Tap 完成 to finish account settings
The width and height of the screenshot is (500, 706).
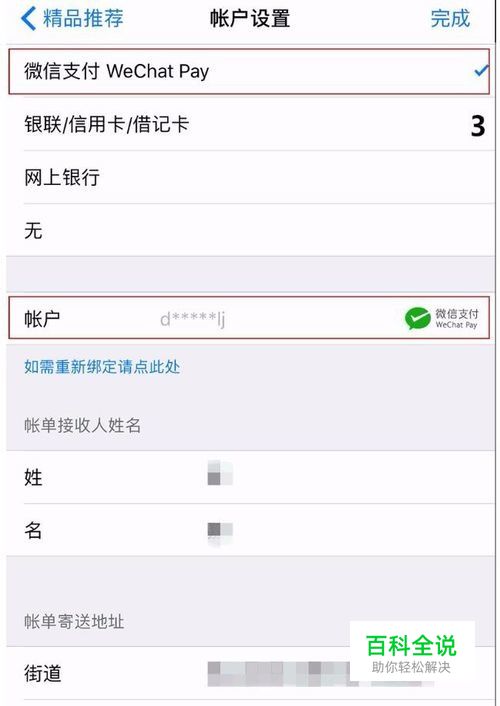(x=450, y=18)
